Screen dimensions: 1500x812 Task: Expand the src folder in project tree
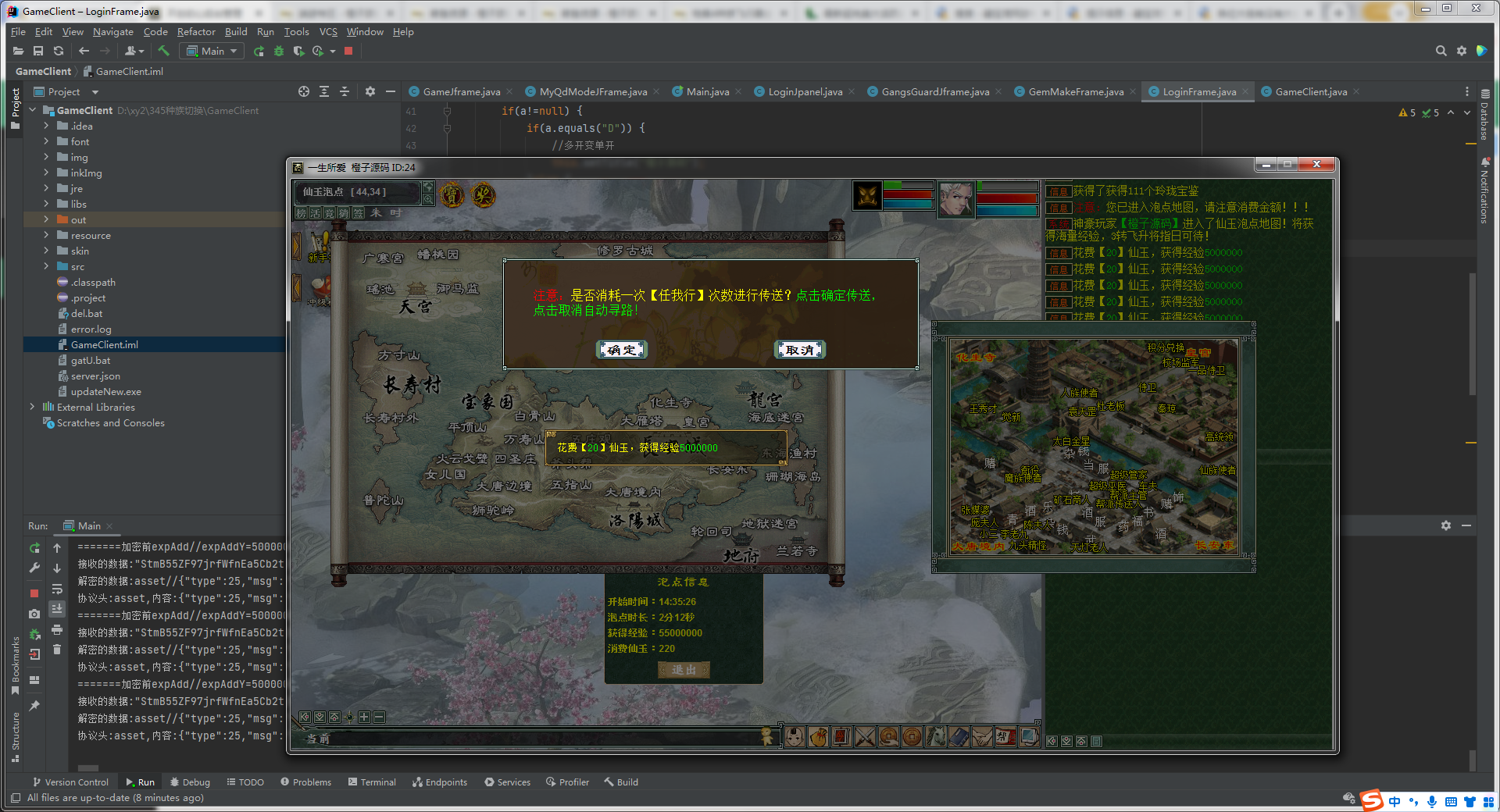coord(46,266)
